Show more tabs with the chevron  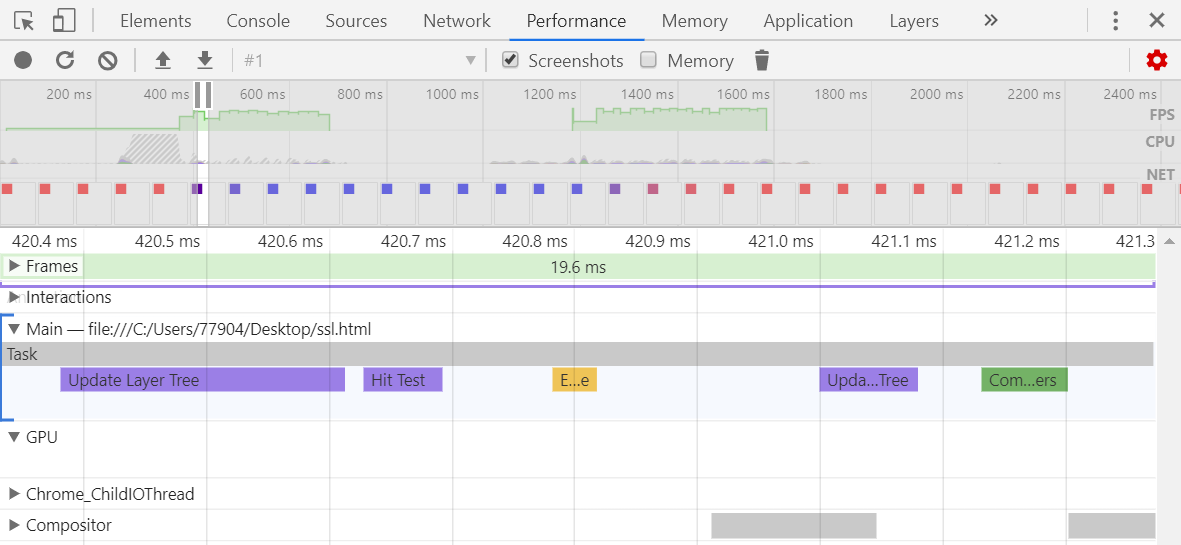pyautogui.click(x=990, y=20)
